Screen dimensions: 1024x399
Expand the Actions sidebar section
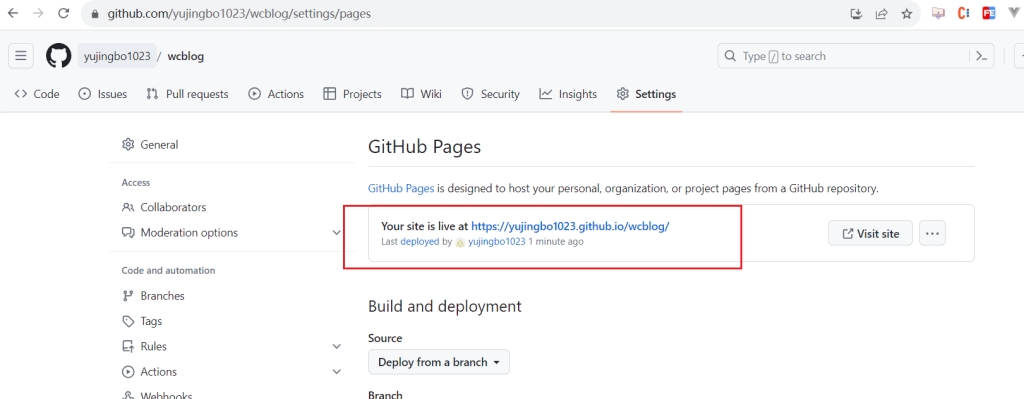(336, 372)
